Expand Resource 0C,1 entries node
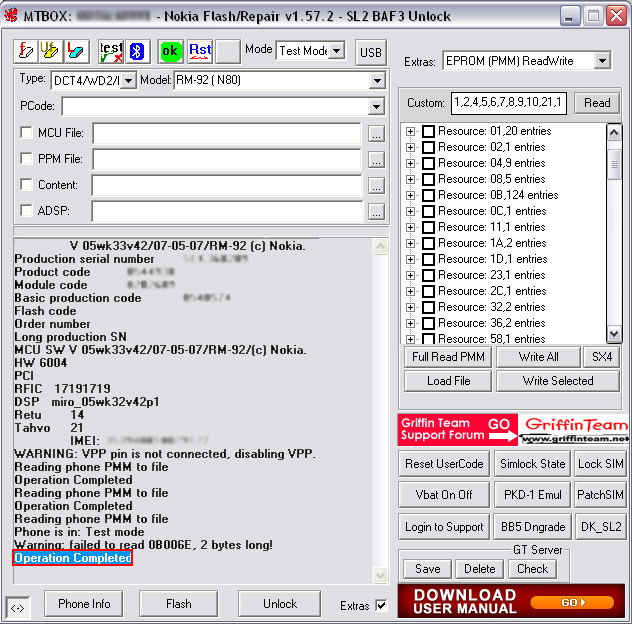The width and height of the screenshot is (632, 624). 410,212
